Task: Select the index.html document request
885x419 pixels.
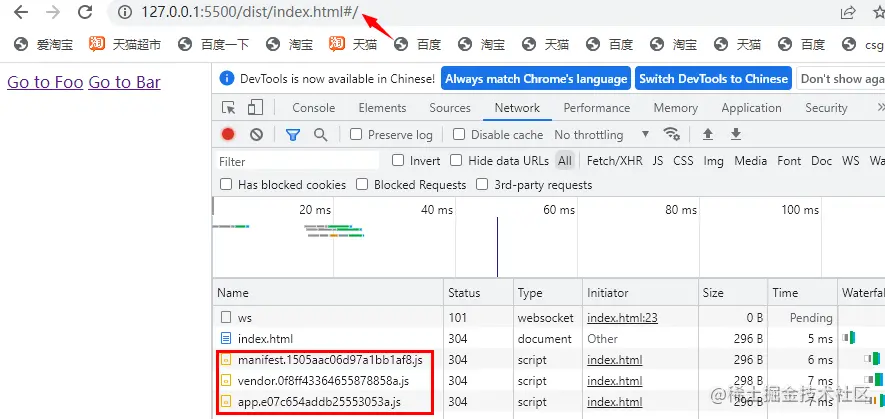Action: coord(549,339)
